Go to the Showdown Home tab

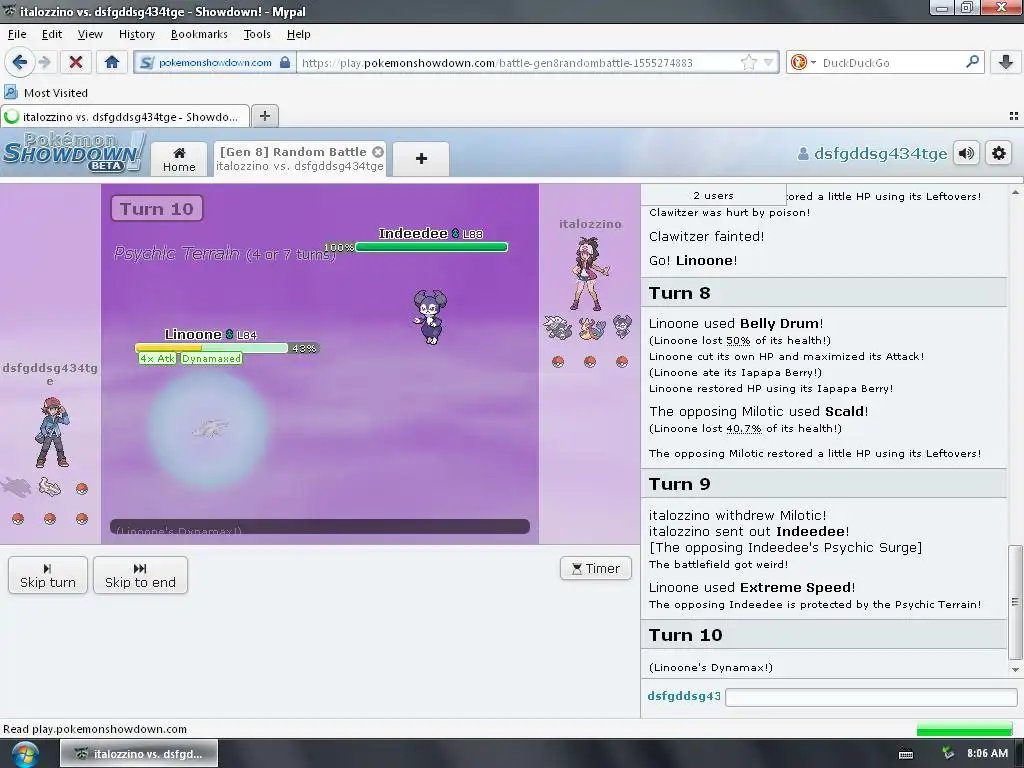(179, 159)
